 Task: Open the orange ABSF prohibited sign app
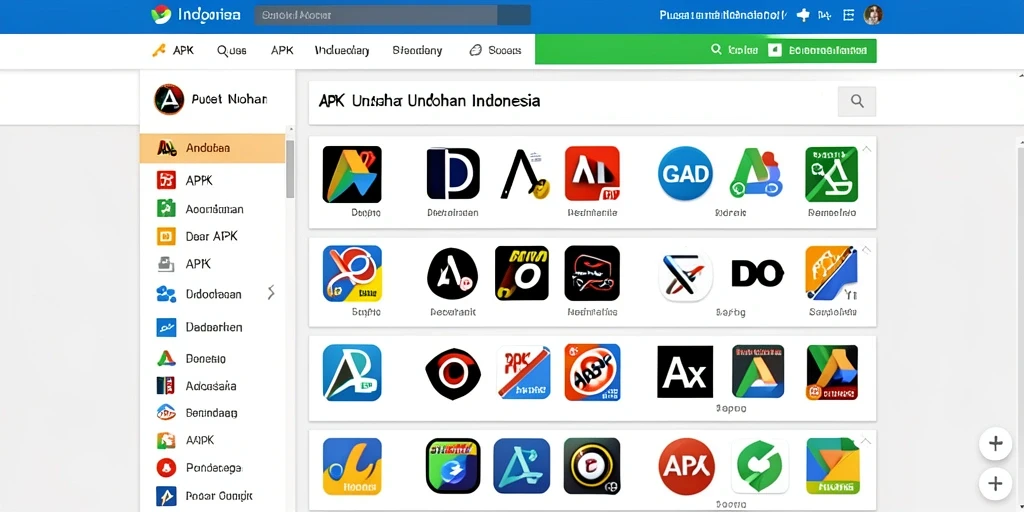coord(592,372)
